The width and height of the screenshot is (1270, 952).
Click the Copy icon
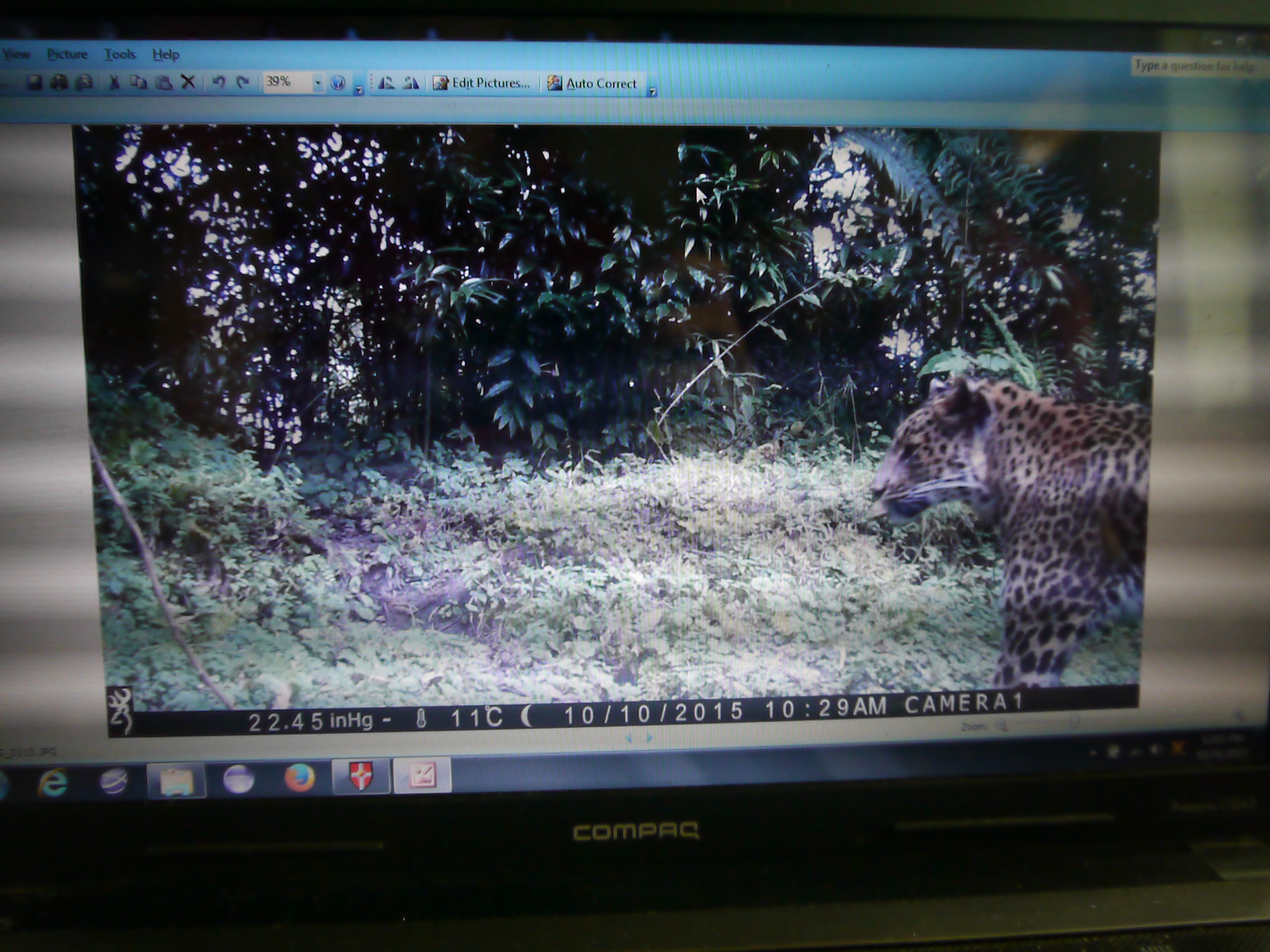(138, 83)
